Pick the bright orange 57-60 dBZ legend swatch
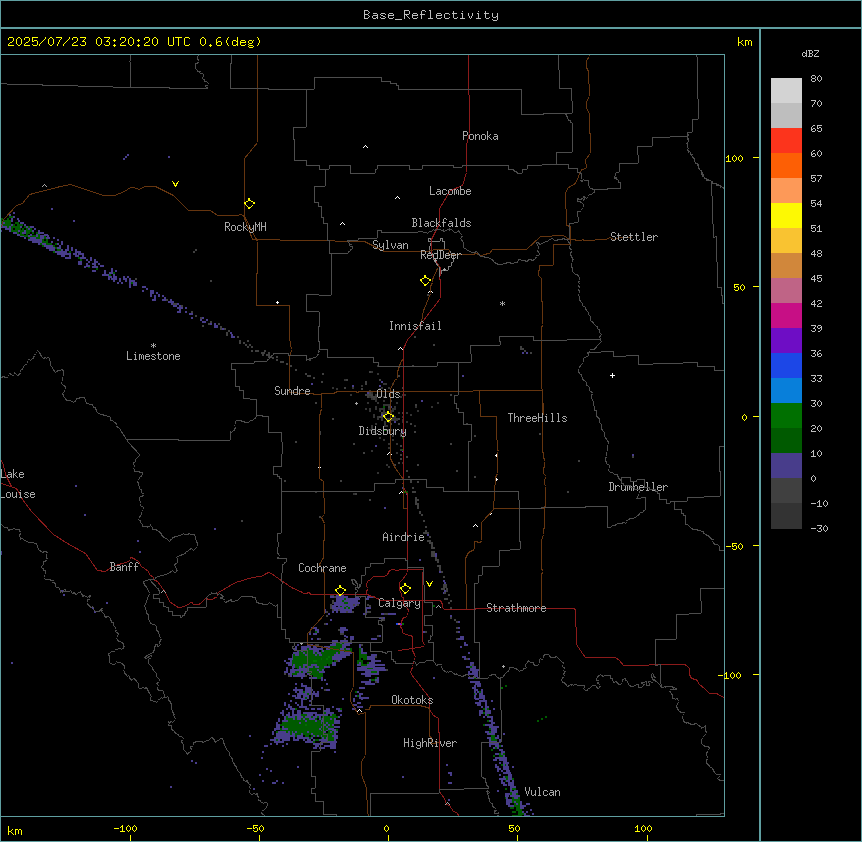Image resolution: width=862 pixels, height=842 pixels. pyautogui.click(x=786, y=165)
